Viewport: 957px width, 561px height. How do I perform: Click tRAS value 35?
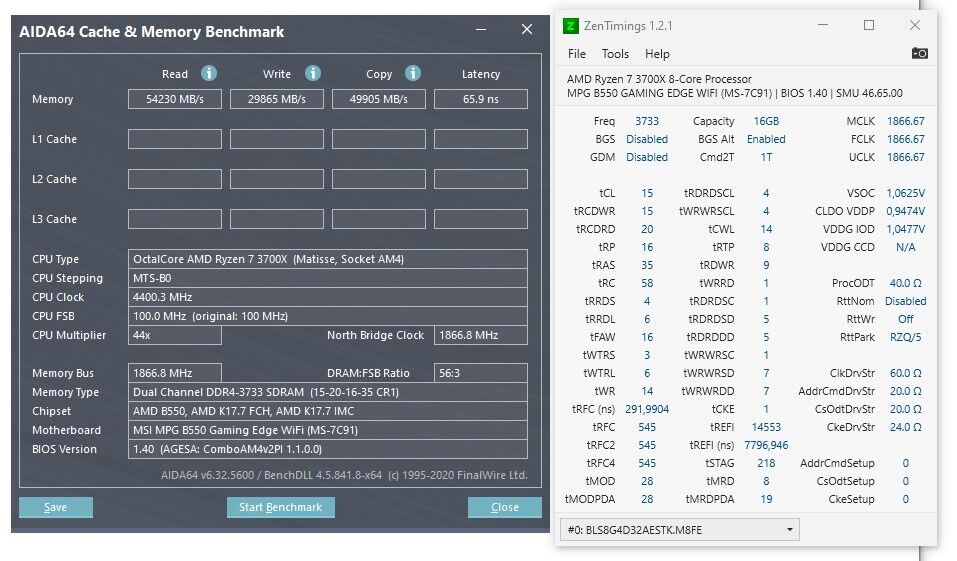tap(647, 265)
